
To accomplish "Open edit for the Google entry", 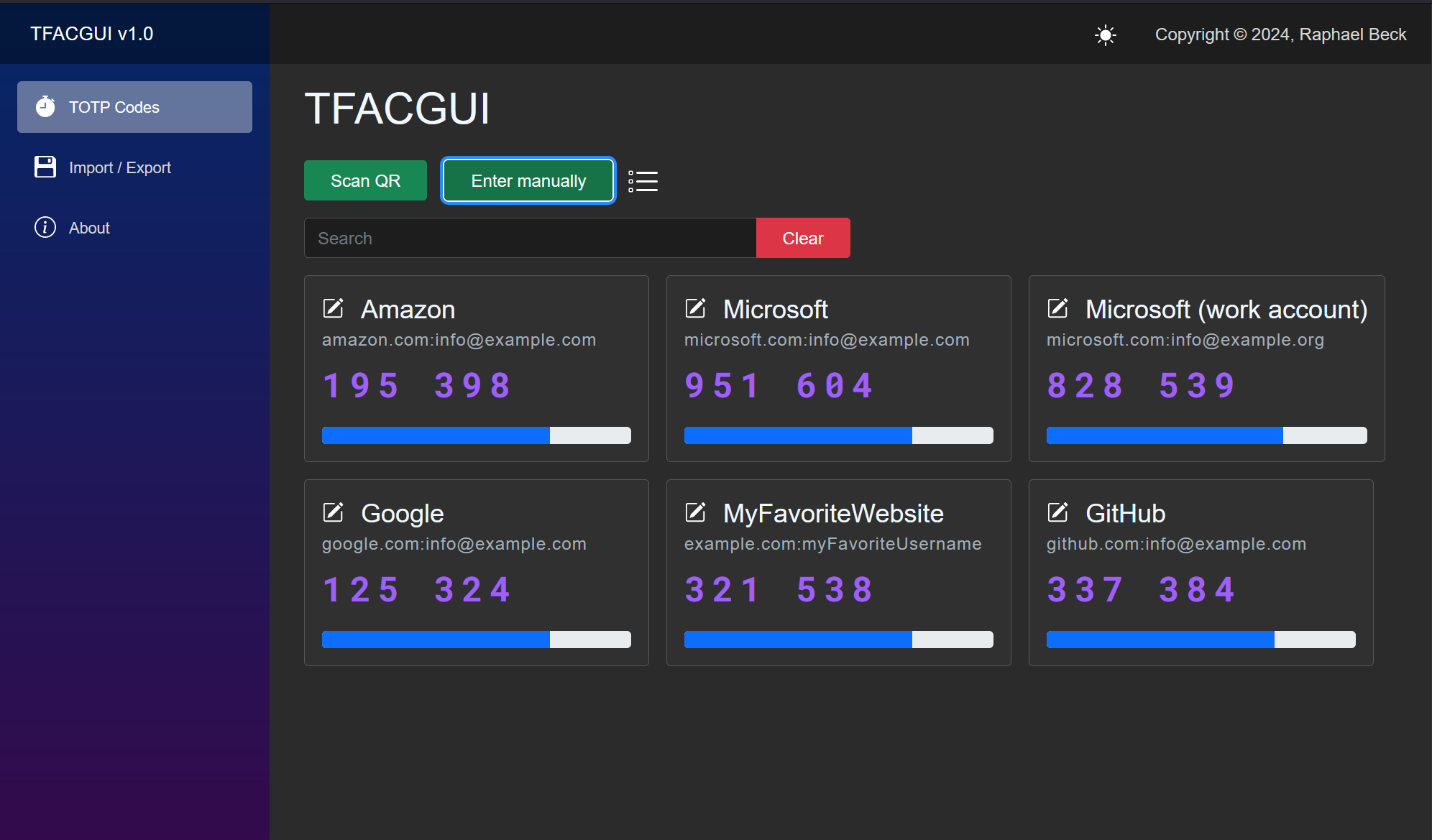I will click(333, 512).
